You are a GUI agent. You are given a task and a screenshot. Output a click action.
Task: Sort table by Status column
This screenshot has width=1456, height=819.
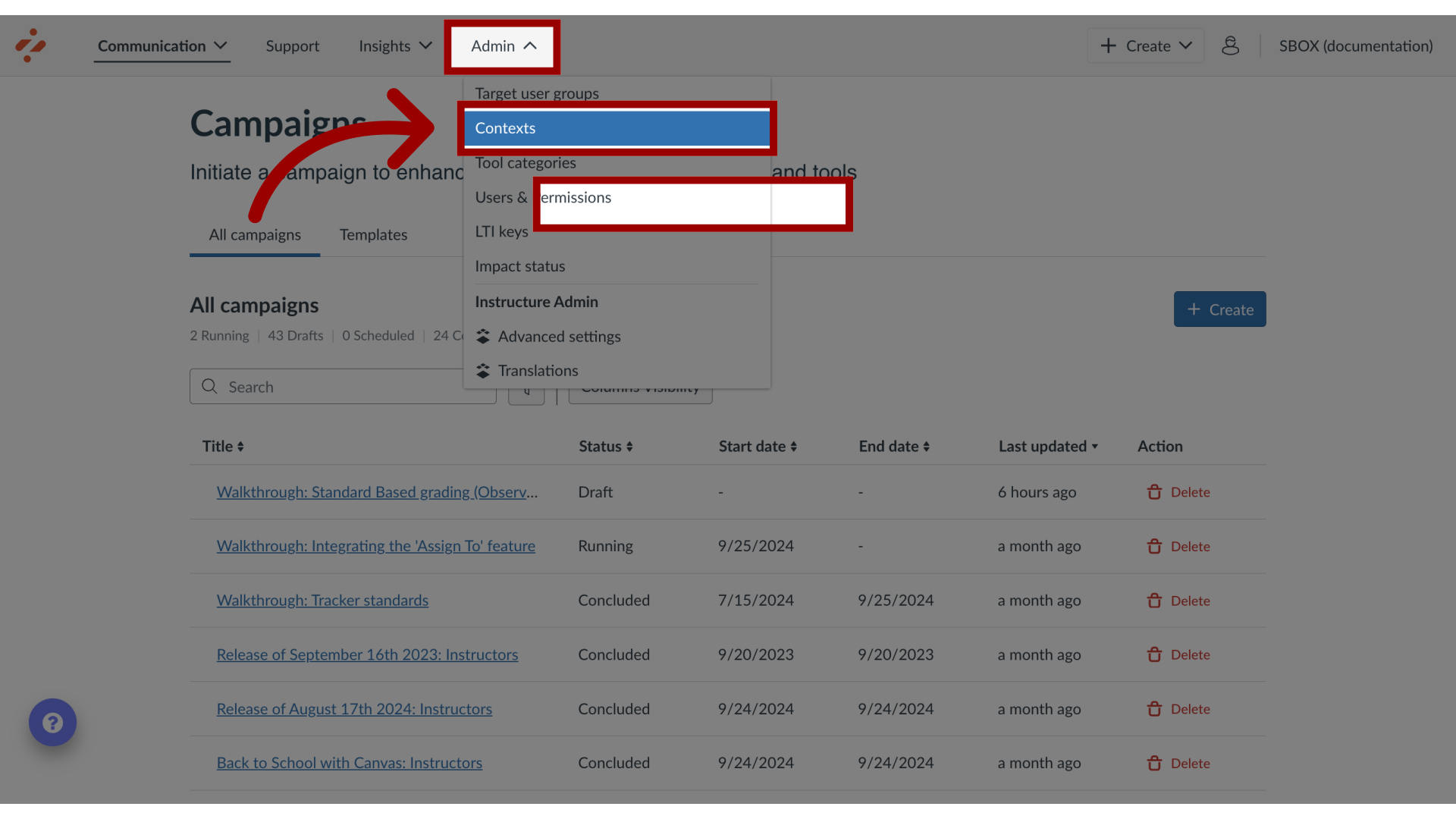click(606, 446)
